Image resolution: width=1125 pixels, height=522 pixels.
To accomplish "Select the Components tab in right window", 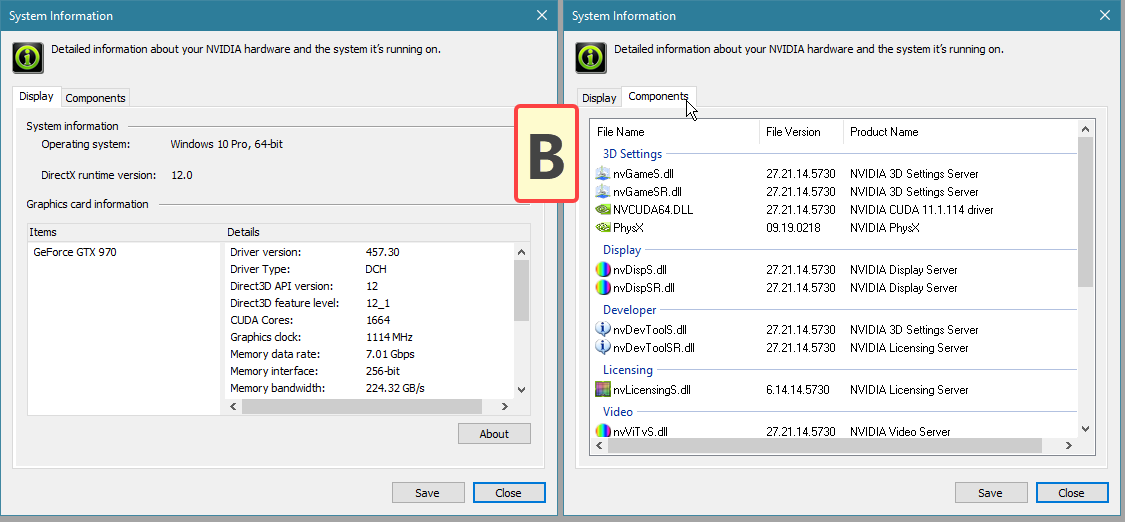I will [x=658, y=96].
